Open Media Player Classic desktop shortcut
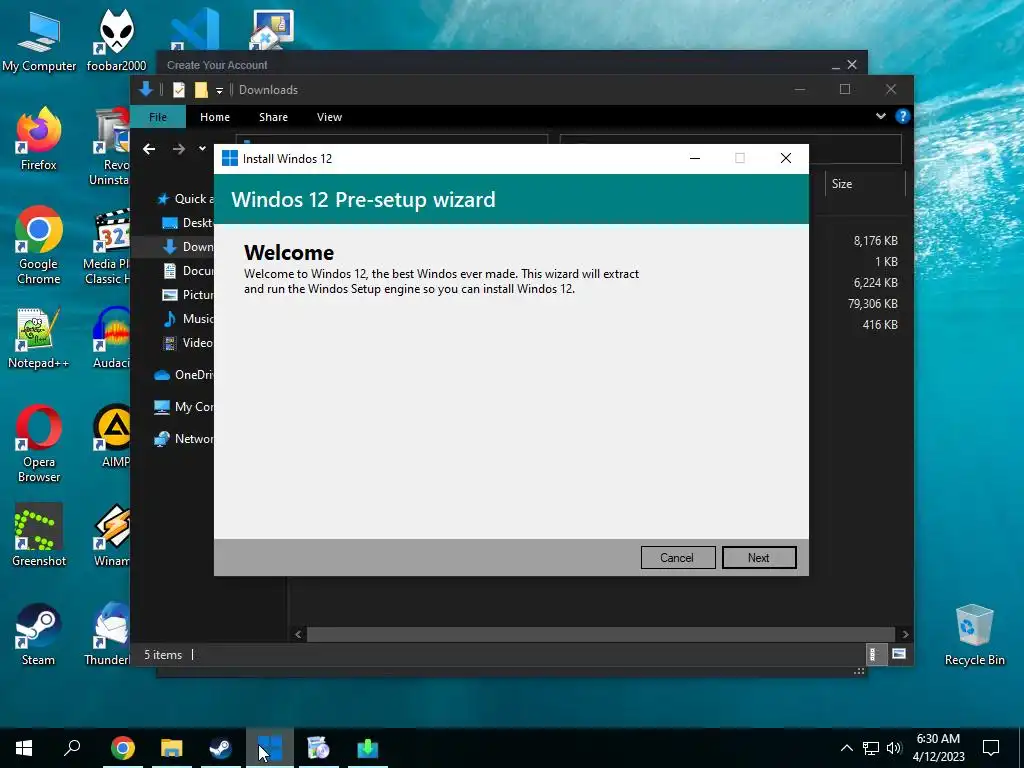The height and width of the screenshot is (768, 1024). click(x=108, y=246)
